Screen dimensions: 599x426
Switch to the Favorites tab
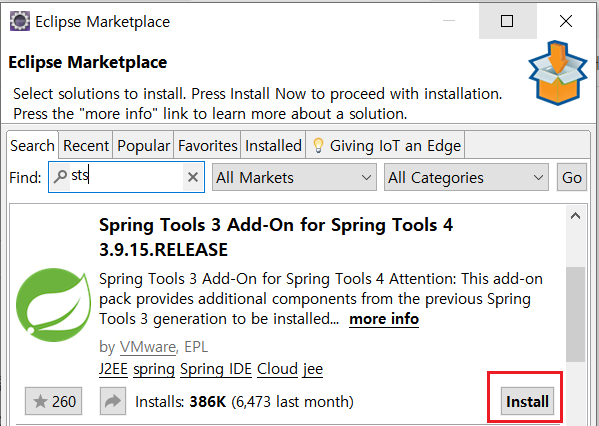pyautogui.click(x=207, y=146)
